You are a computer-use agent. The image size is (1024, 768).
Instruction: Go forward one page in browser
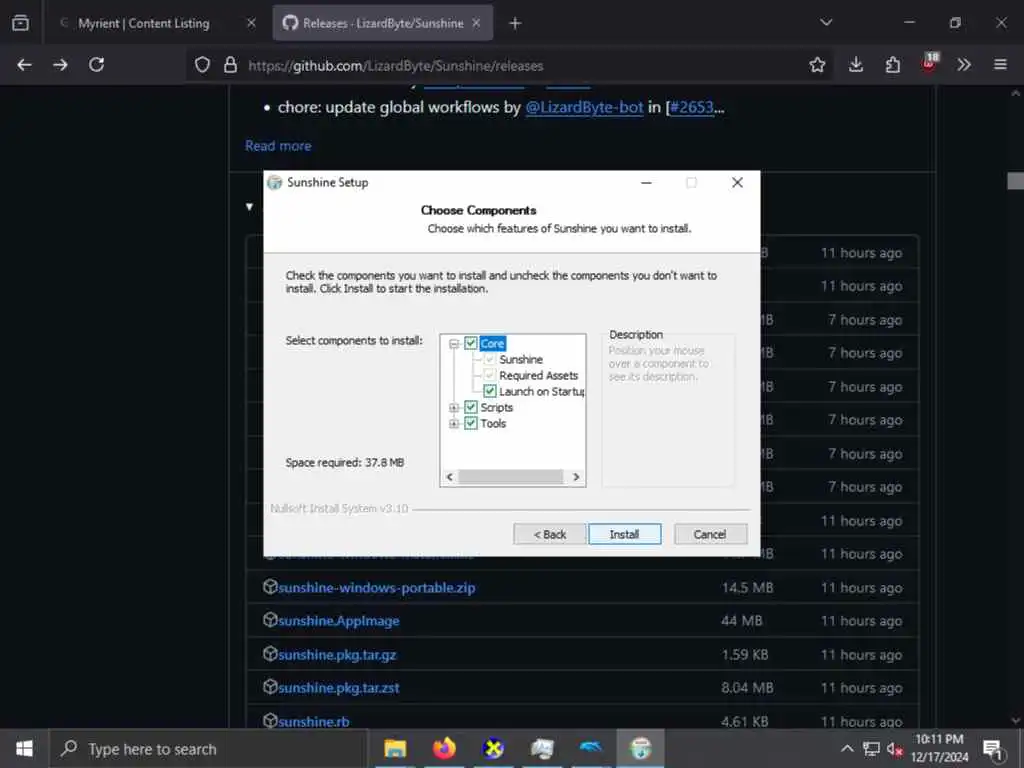click(60, 65)
